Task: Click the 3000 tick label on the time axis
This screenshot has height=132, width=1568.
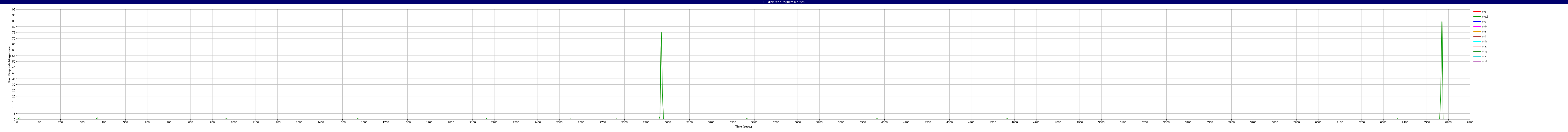Action: point(668,122)
